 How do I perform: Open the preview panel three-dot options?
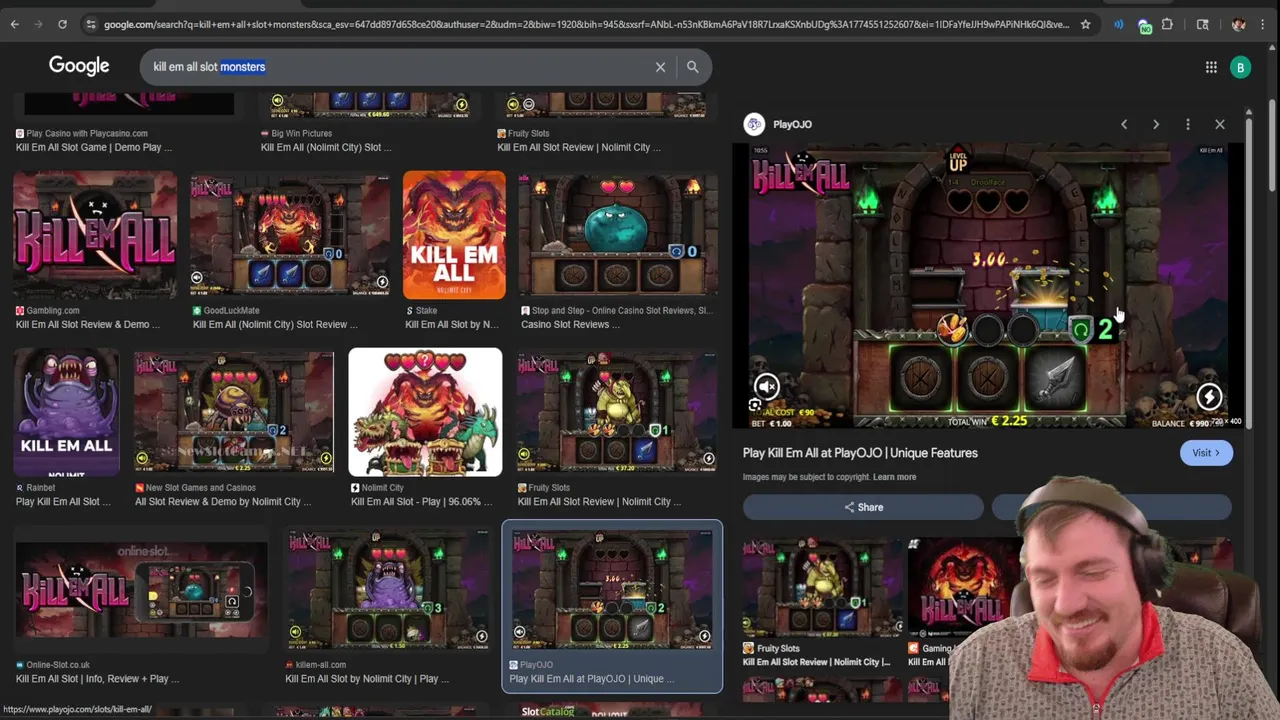coord(1188,124)
